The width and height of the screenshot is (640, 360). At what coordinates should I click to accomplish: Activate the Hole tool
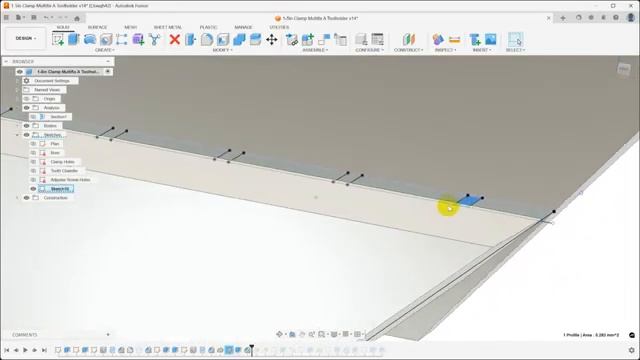106,40
